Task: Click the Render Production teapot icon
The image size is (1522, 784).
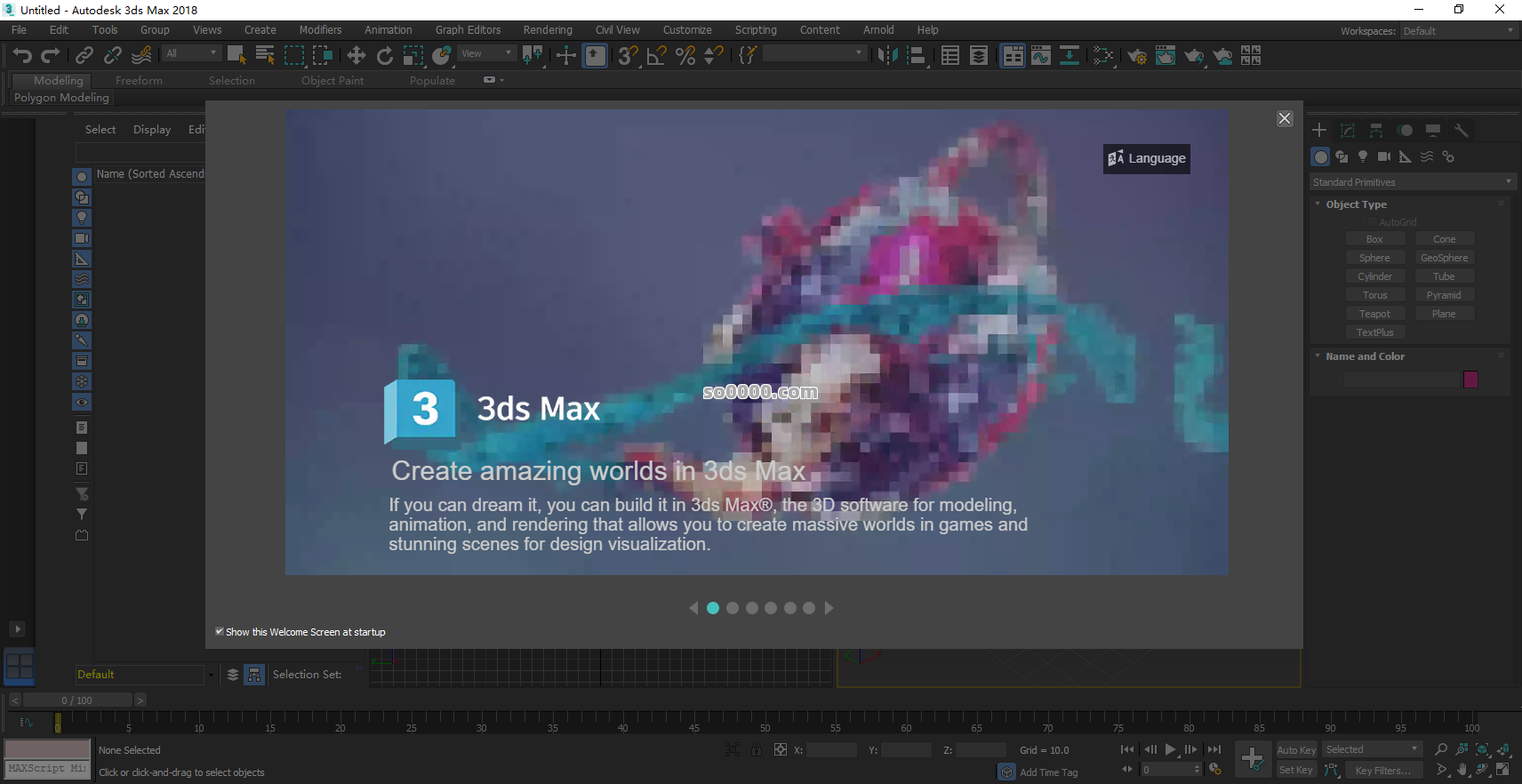Action: (1194, 56)
